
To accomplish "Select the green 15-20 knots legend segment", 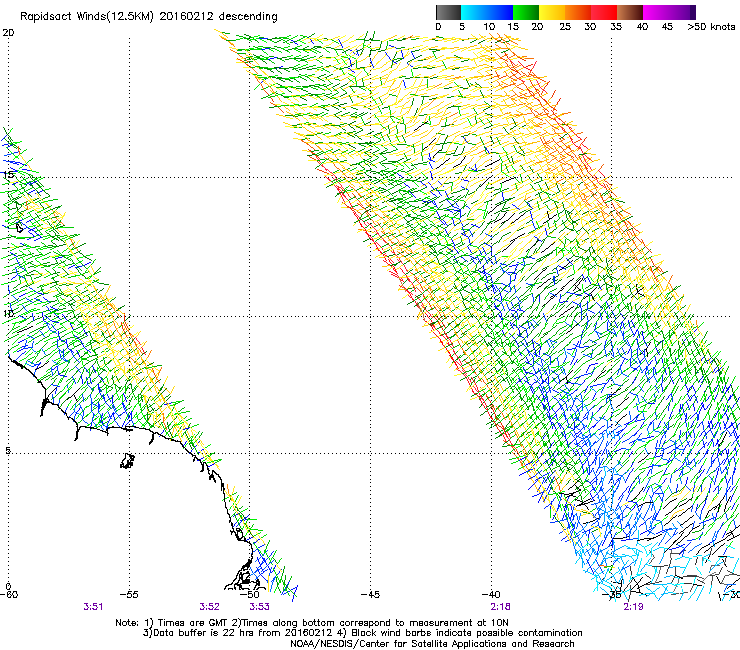I will 526,12.
